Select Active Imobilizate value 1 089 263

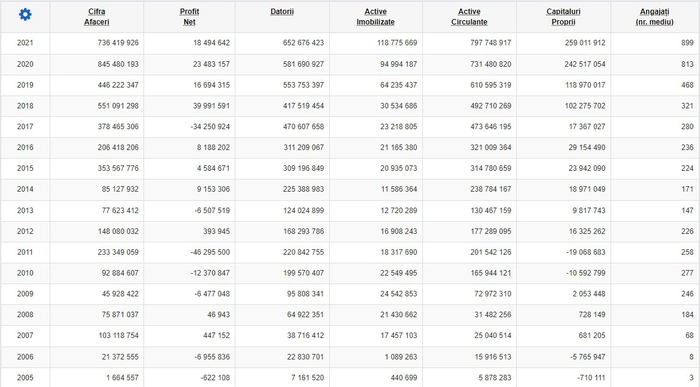[401, 357]
